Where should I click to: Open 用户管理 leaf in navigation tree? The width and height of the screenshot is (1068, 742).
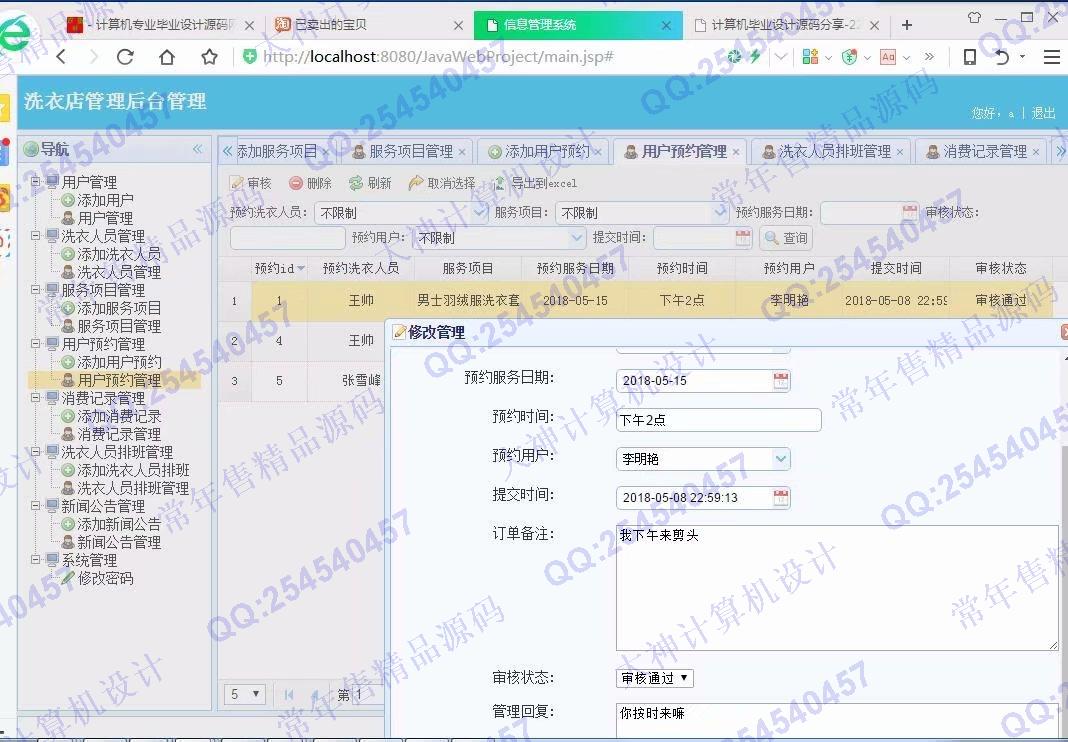click(105, 218)
